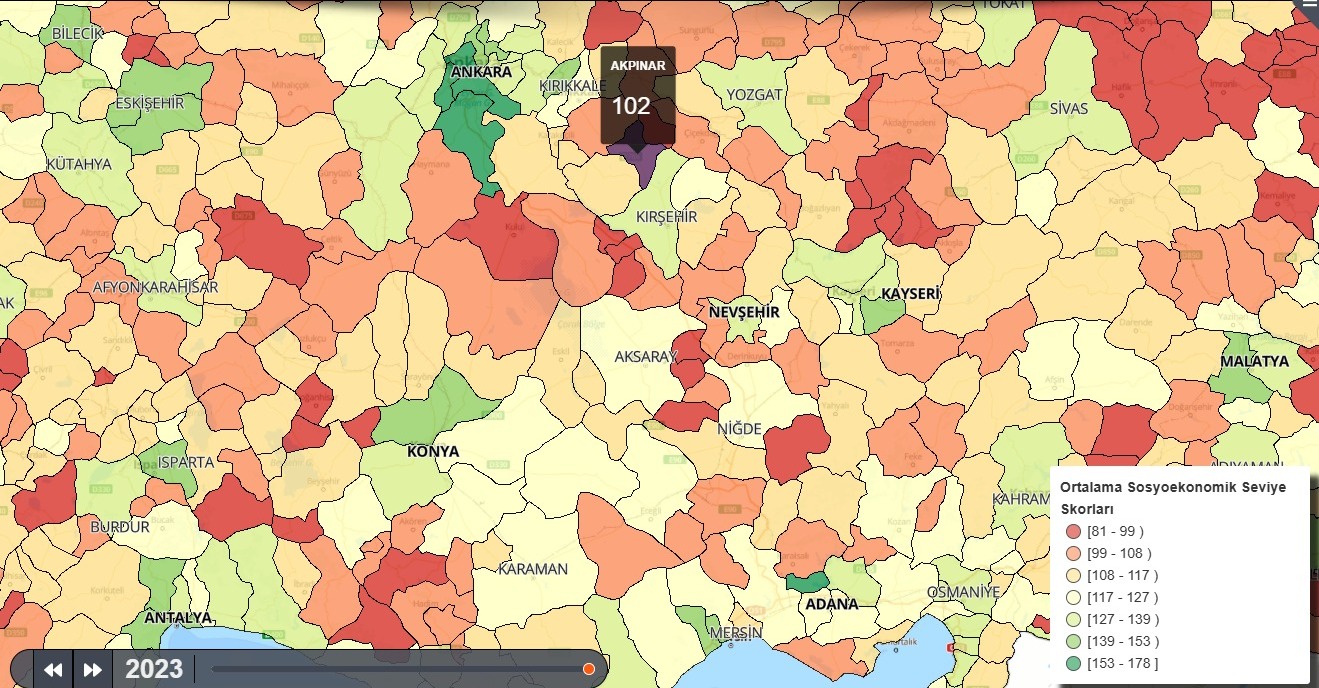Image resolution: width=1319 pixels, height=688 pixels.
Task: Click the [99 - 108) orange legend swatch
Action: point(1074,553)
